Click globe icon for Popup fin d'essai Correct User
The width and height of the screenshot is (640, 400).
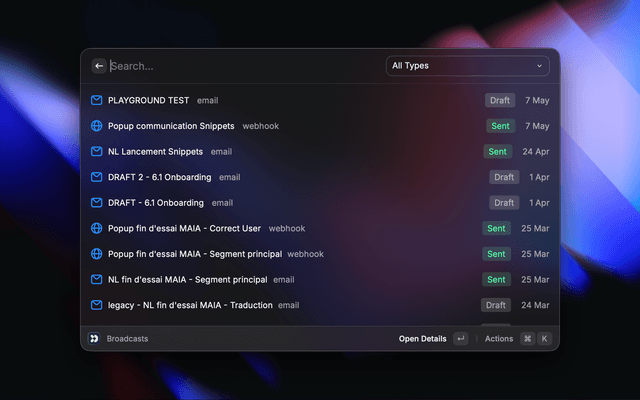tap(97, 228)
